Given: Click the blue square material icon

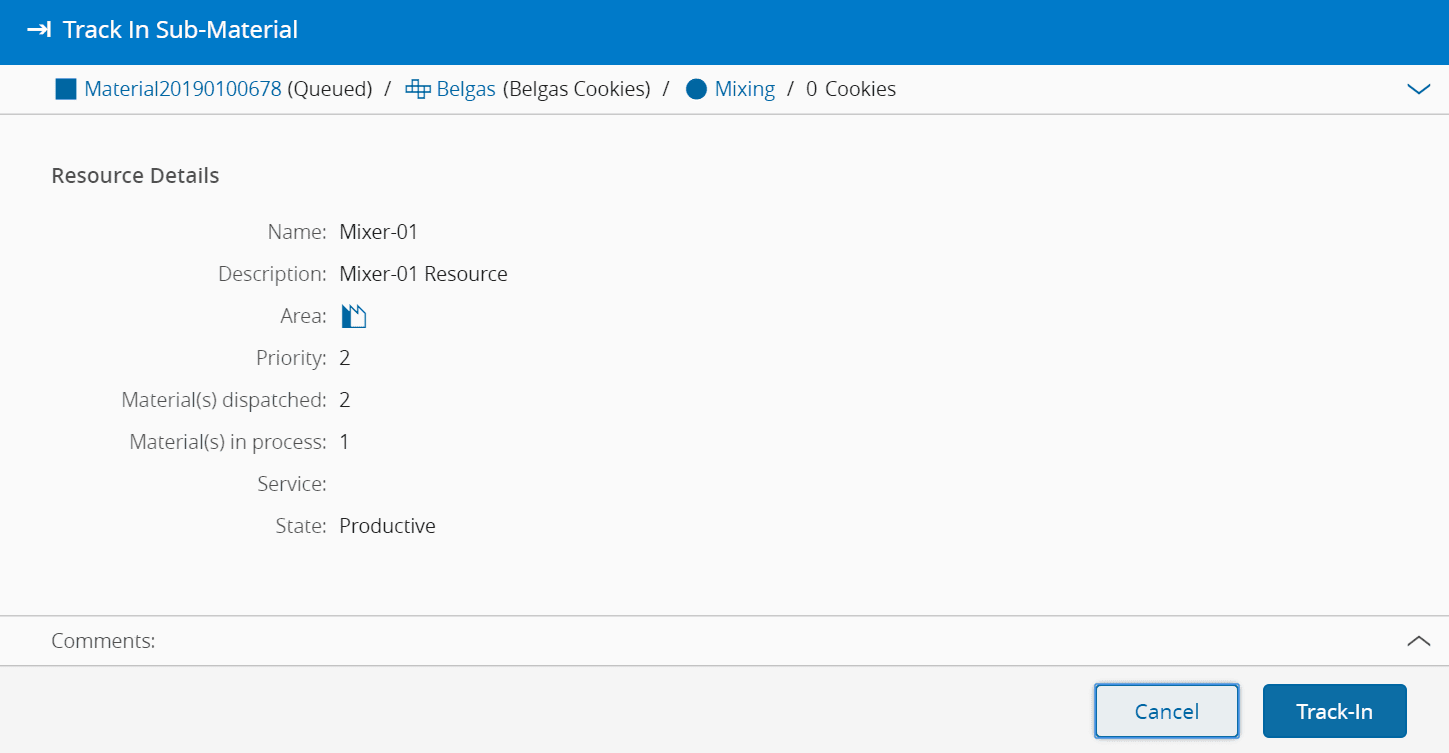Looking at the screenshot, I should click(66, 89).
